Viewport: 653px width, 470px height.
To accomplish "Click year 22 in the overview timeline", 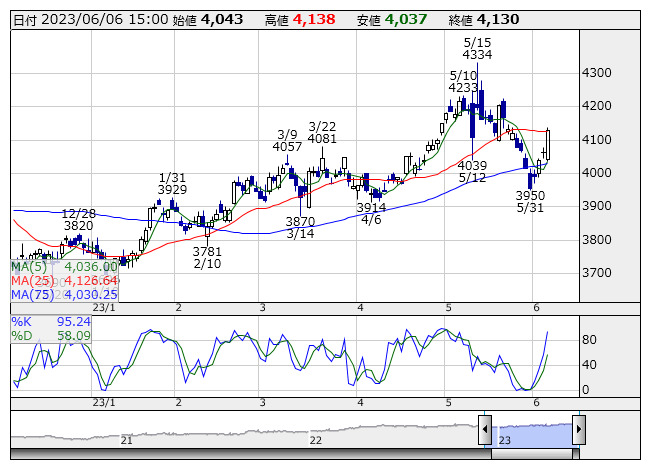I will click(x=315, y=440).
